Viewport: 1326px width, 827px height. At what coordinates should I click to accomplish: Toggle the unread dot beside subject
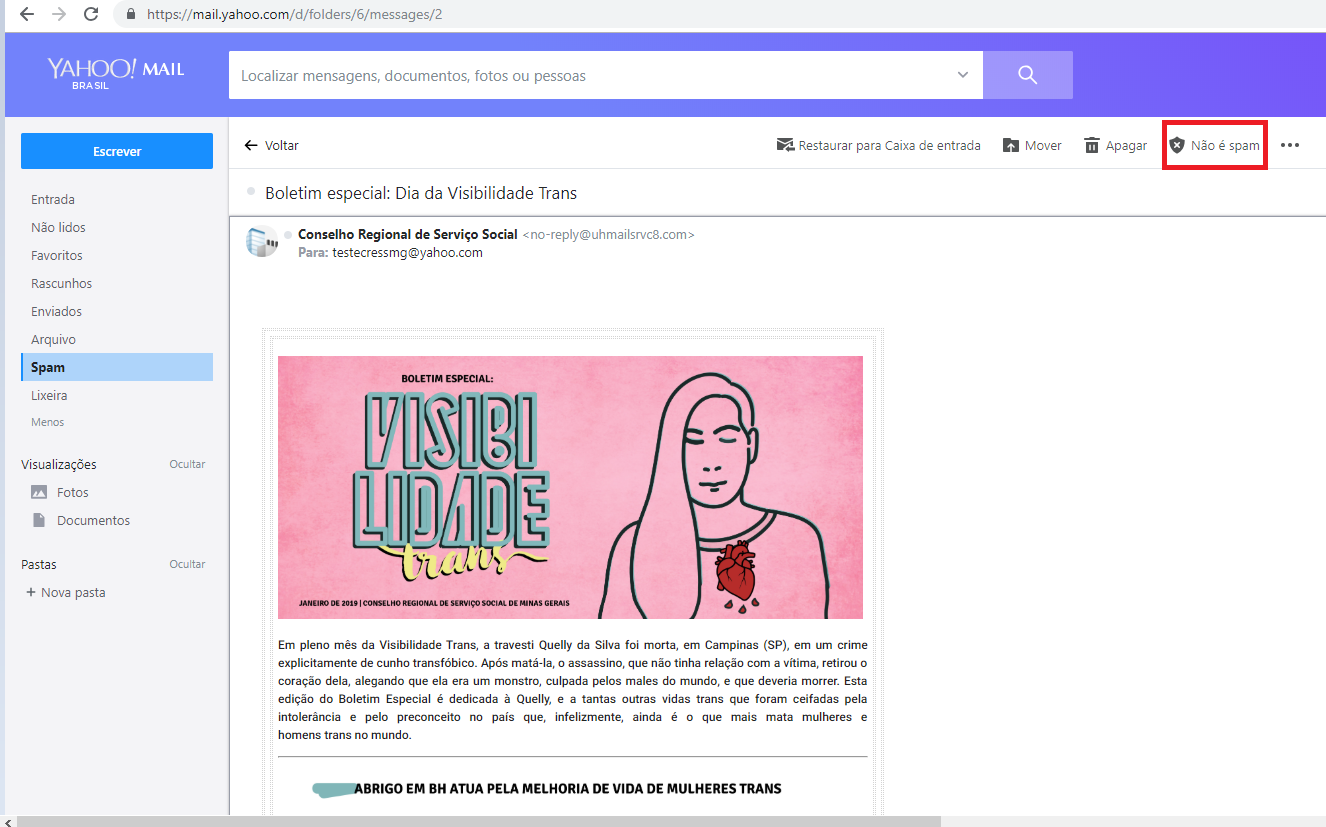[251, 191]
